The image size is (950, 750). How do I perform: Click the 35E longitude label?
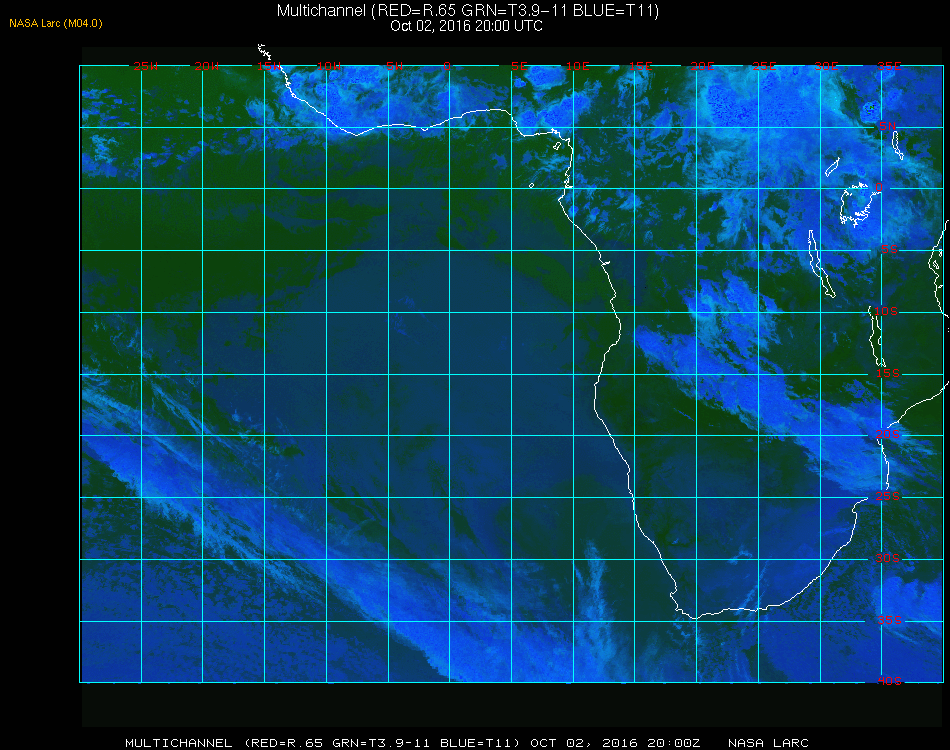click(889, 66)
